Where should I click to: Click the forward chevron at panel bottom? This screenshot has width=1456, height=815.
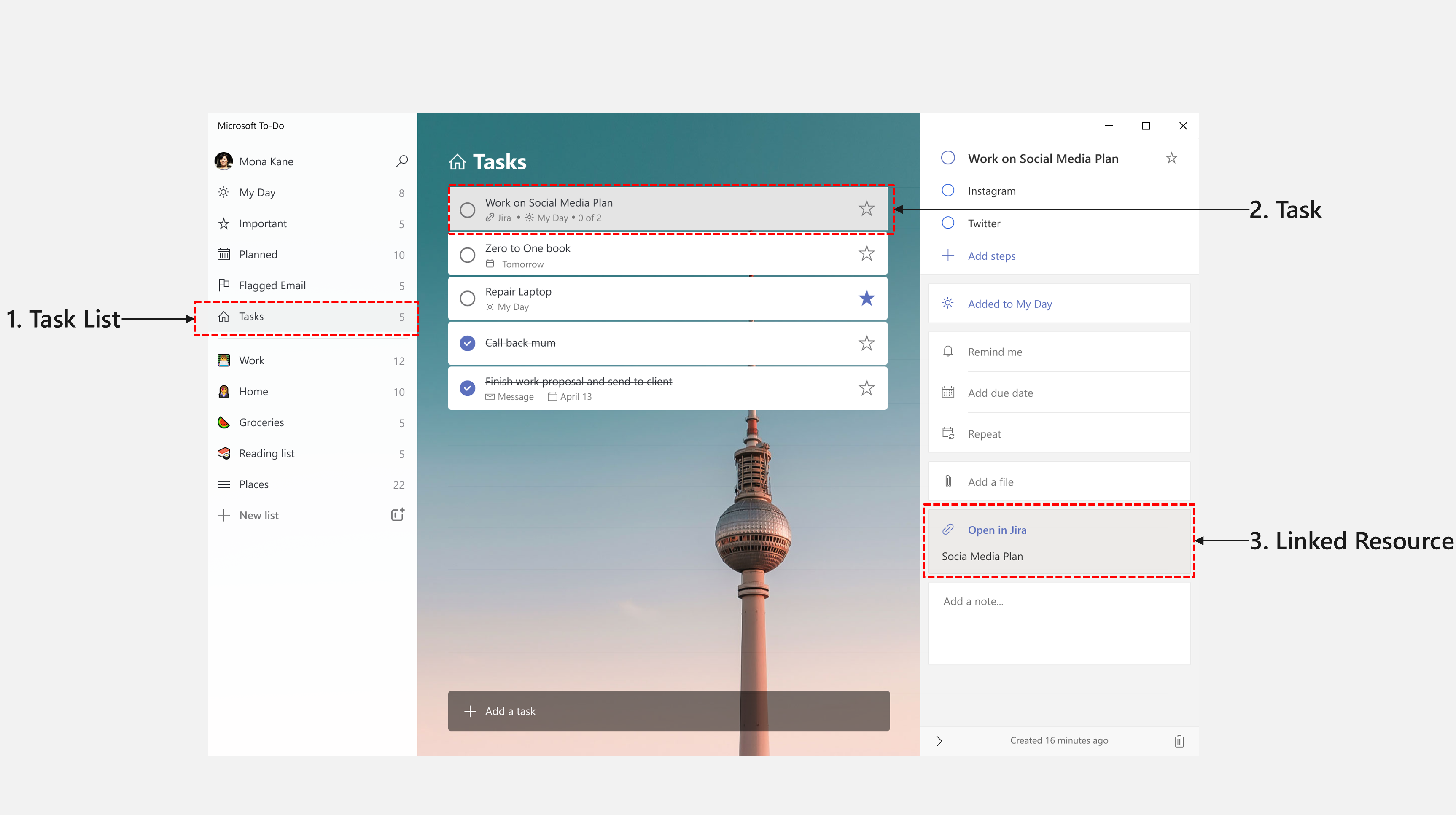(x=938, y=740)
